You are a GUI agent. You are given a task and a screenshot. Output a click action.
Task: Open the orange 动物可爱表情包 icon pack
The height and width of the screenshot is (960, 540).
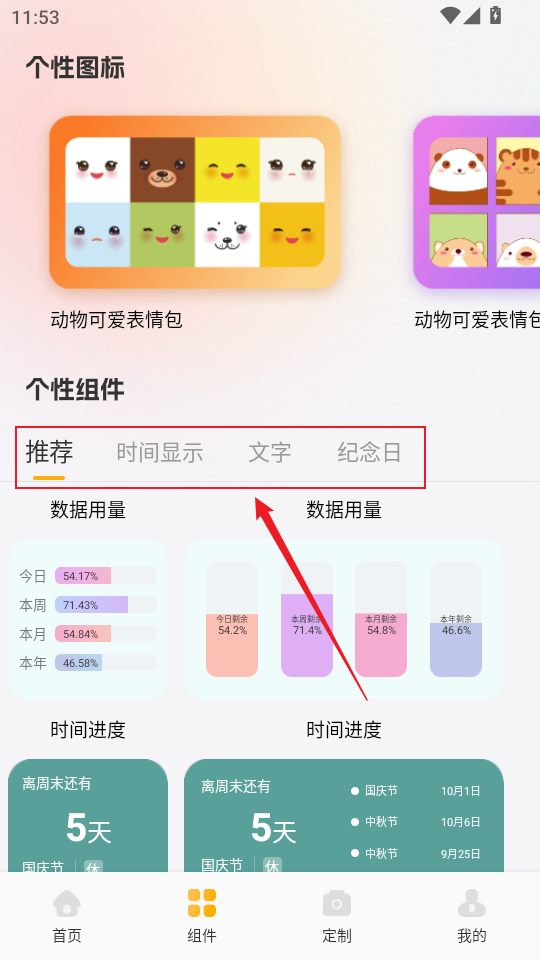point(195,202)
